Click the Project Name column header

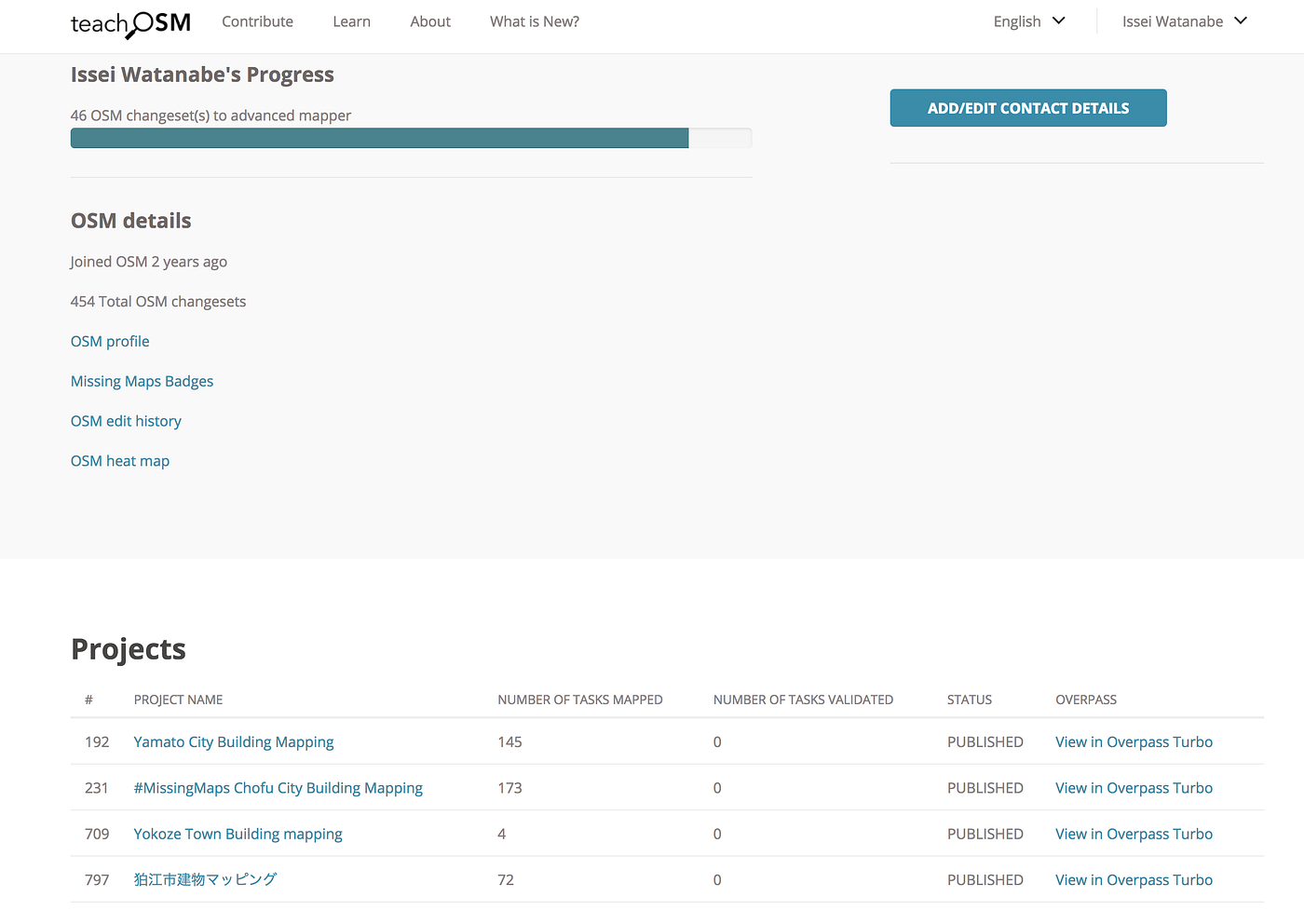[x=178, y=700]
